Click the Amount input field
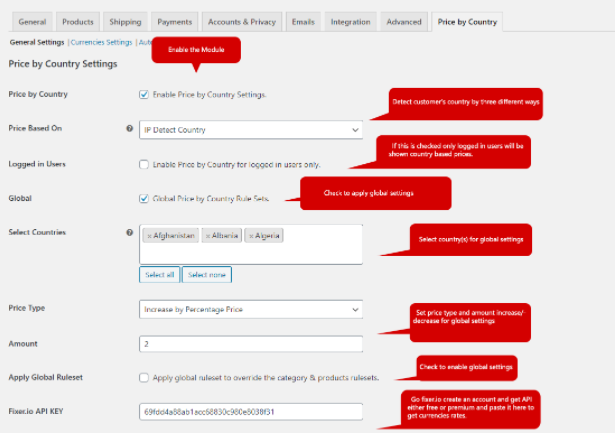Viewport: 615px width, 448px height. (251, 344)
